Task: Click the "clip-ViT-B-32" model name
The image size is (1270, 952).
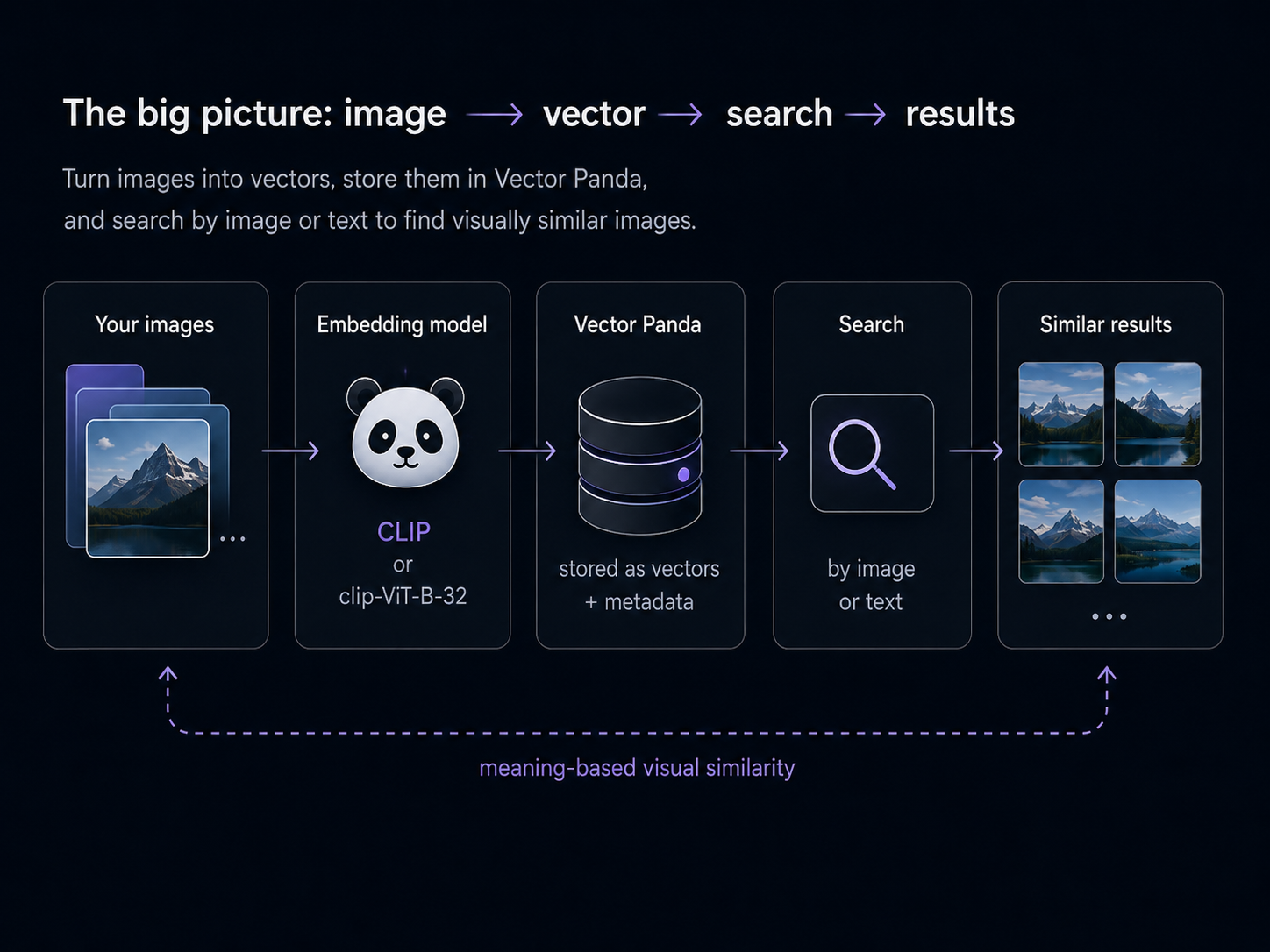Action: tap(403, 596)
